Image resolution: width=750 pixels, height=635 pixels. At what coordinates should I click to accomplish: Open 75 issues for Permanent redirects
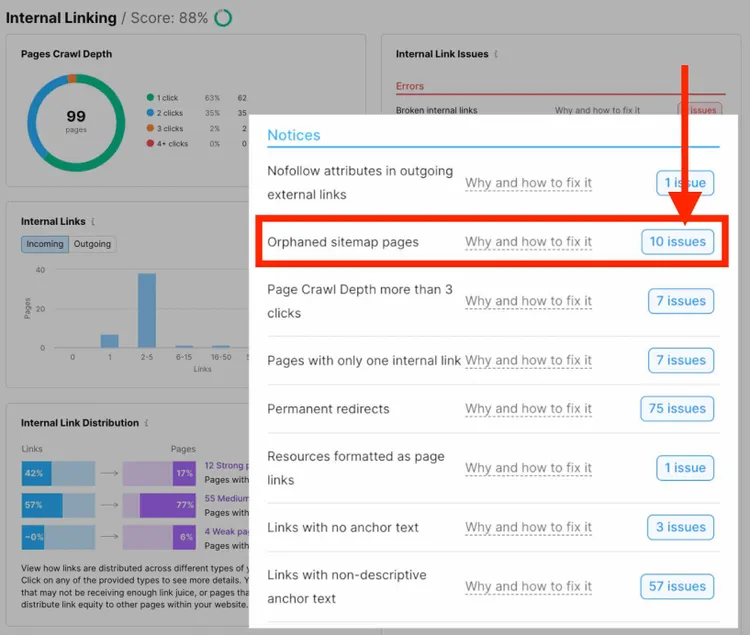tap(677, 408)
